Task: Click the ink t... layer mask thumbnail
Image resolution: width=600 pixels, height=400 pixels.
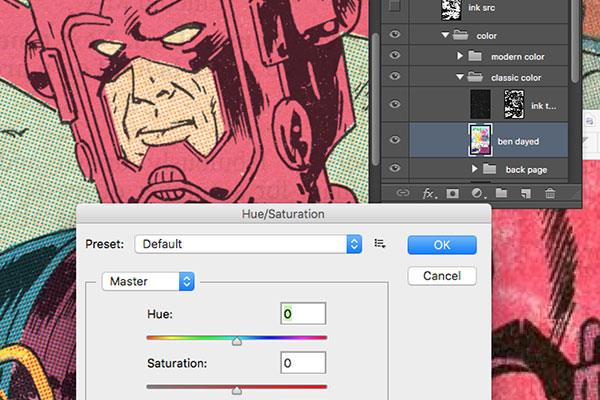Action: [514, 104]
